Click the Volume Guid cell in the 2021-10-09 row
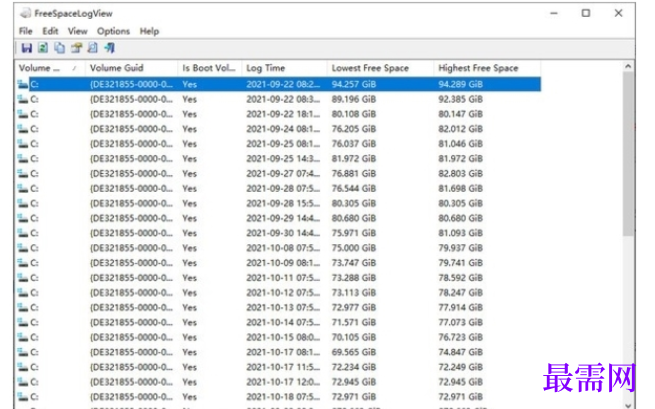 (131, 263)
